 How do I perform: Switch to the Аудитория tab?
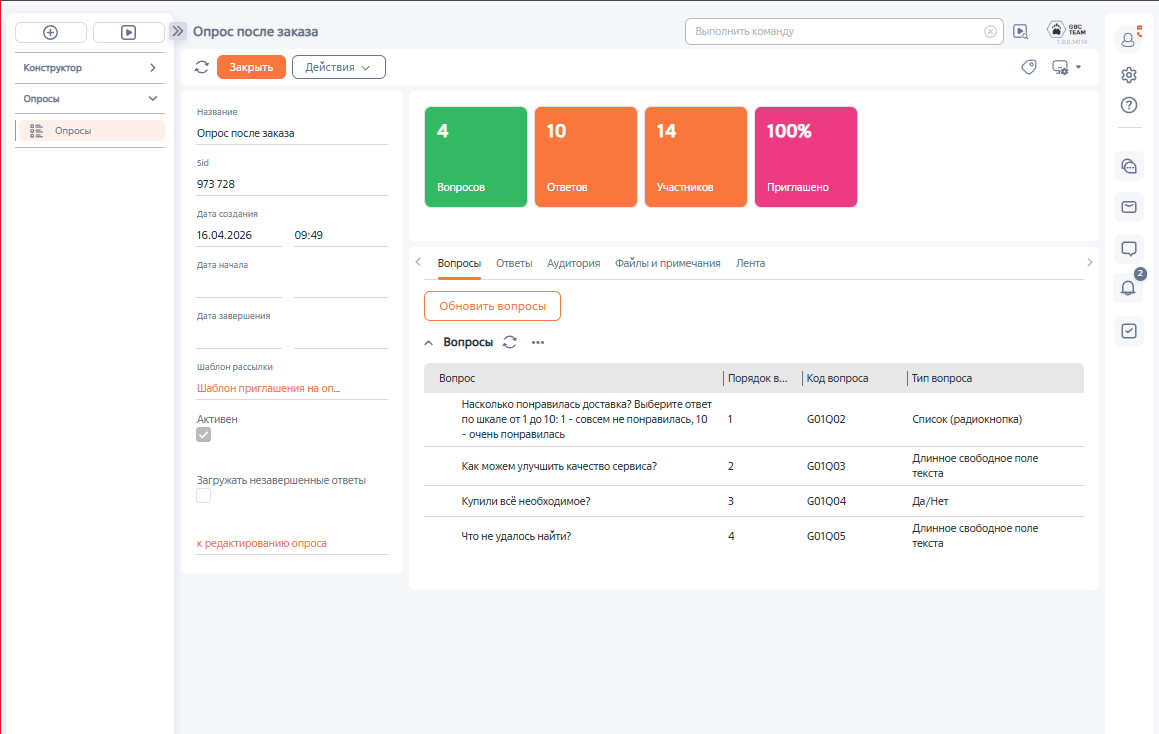tap(574, 263)
